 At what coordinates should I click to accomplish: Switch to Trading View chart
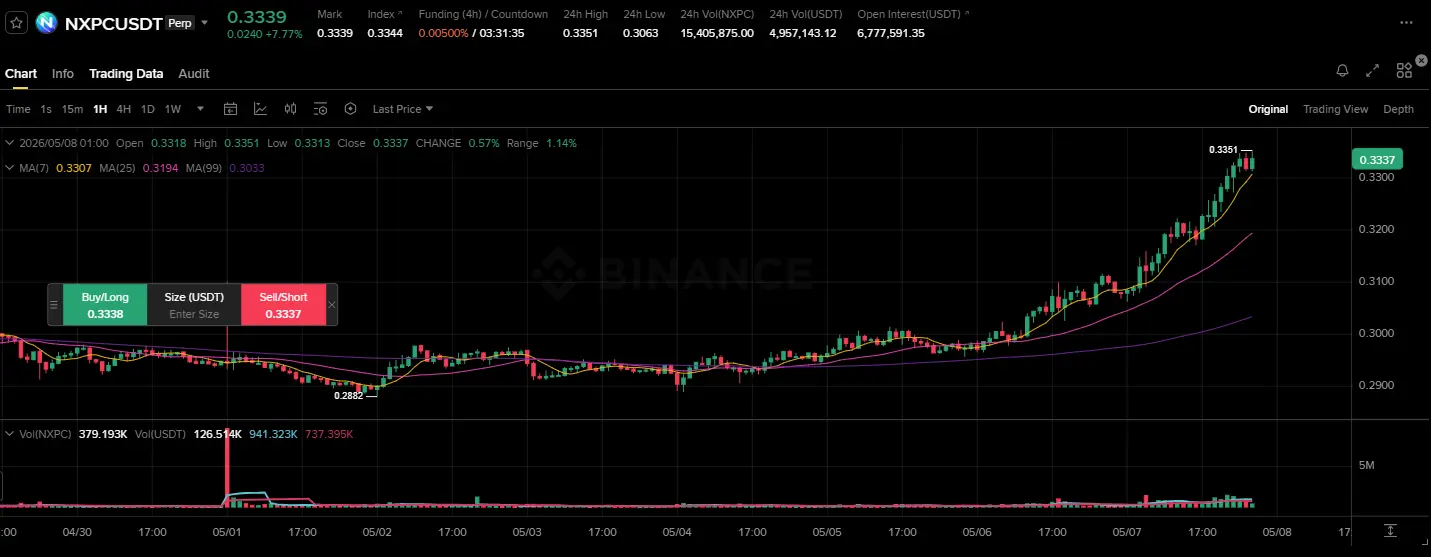click(x=1335, y=109)
